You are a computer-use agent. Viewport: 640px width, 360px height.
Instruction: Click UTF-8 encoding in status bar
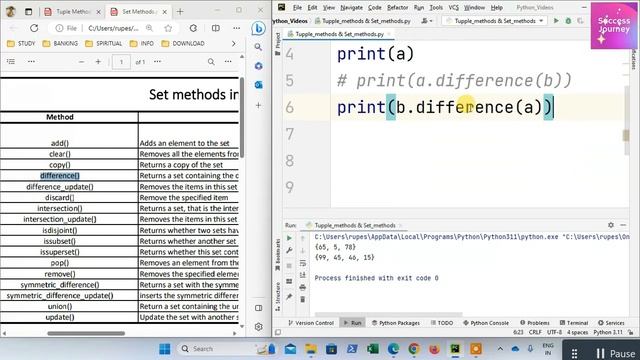pos(554,332)
